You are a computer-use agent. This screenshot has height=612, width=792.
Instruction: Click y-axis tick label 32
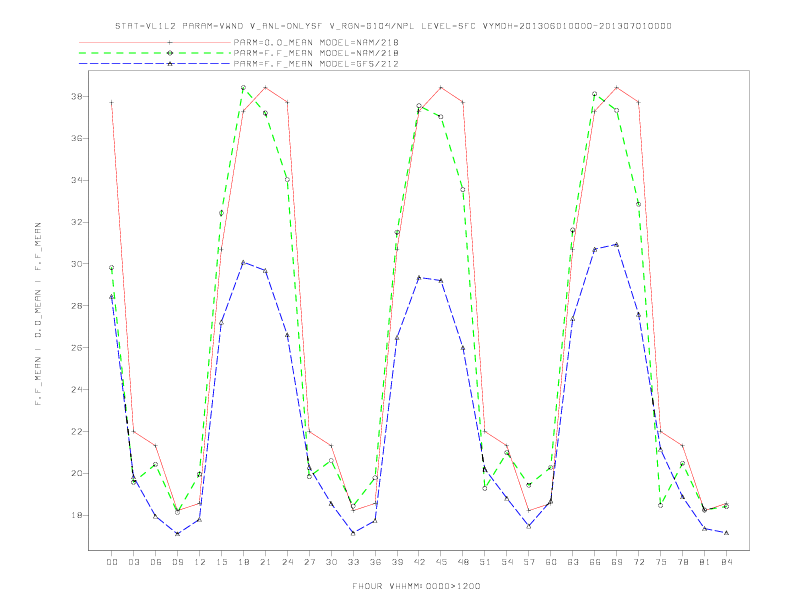pos(77,222)
